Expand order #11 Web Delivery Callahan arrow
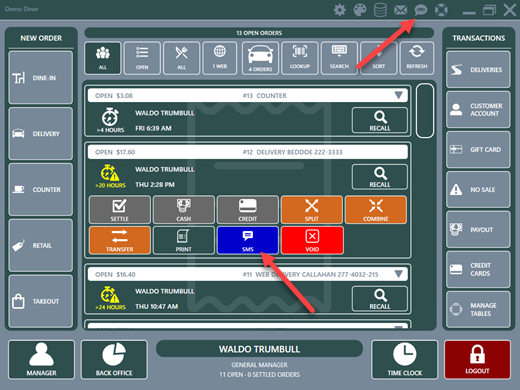This screenshot has width=520, height=390. pyautogui.click(x=398, y=274)
